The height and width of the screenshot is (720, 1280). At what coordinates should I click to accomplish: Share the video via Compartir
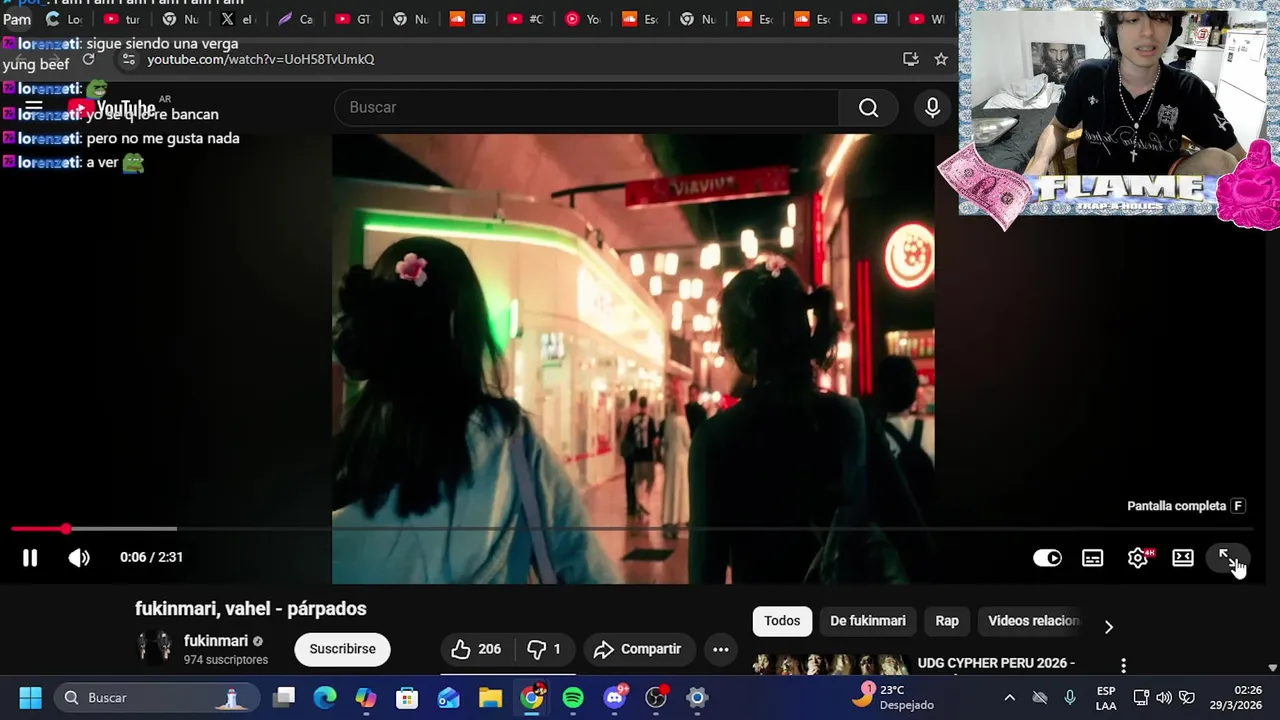pyautogui.click(x=638, y=649)
